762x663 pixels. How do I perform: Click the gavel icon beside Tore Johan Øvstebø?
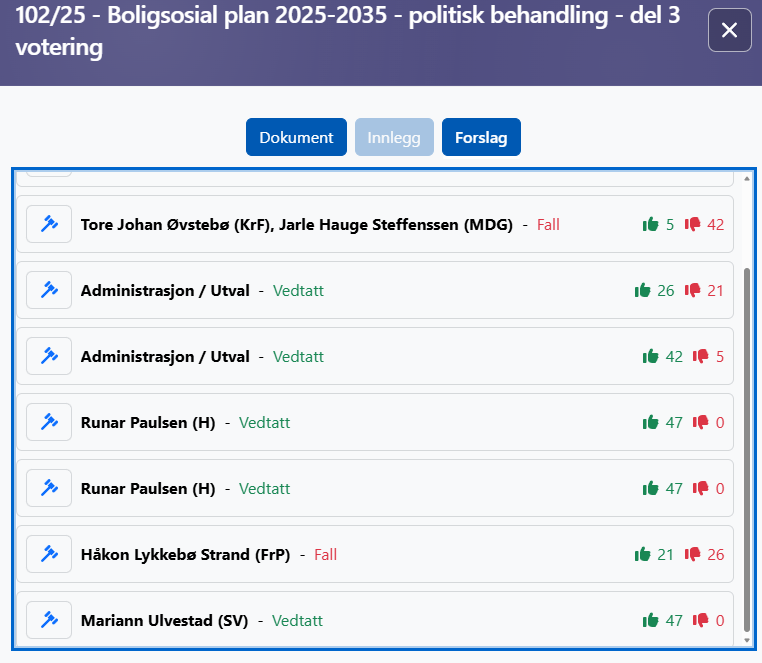49,224
